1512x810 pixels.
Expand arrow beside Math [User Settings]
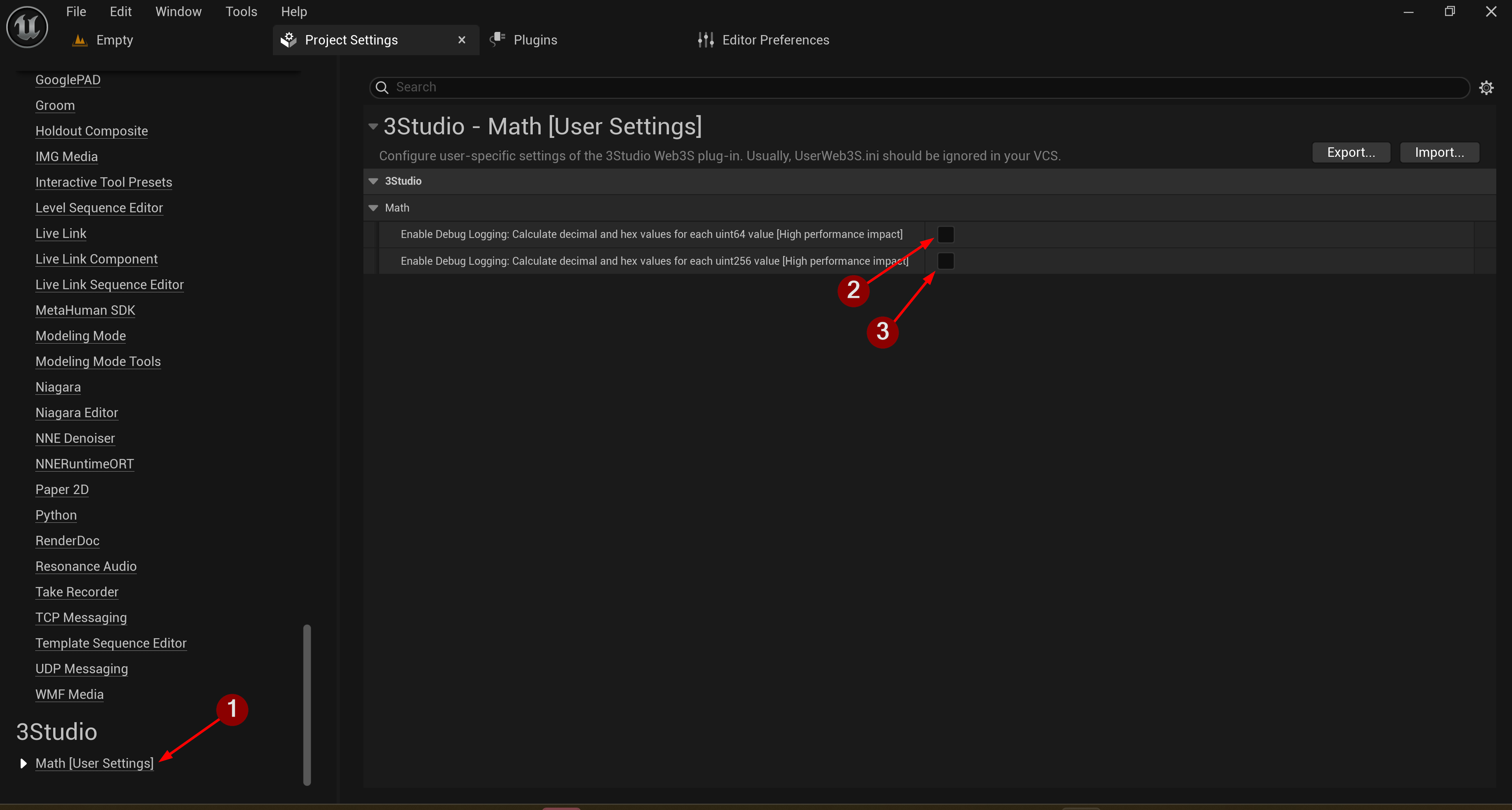(23, 763)
